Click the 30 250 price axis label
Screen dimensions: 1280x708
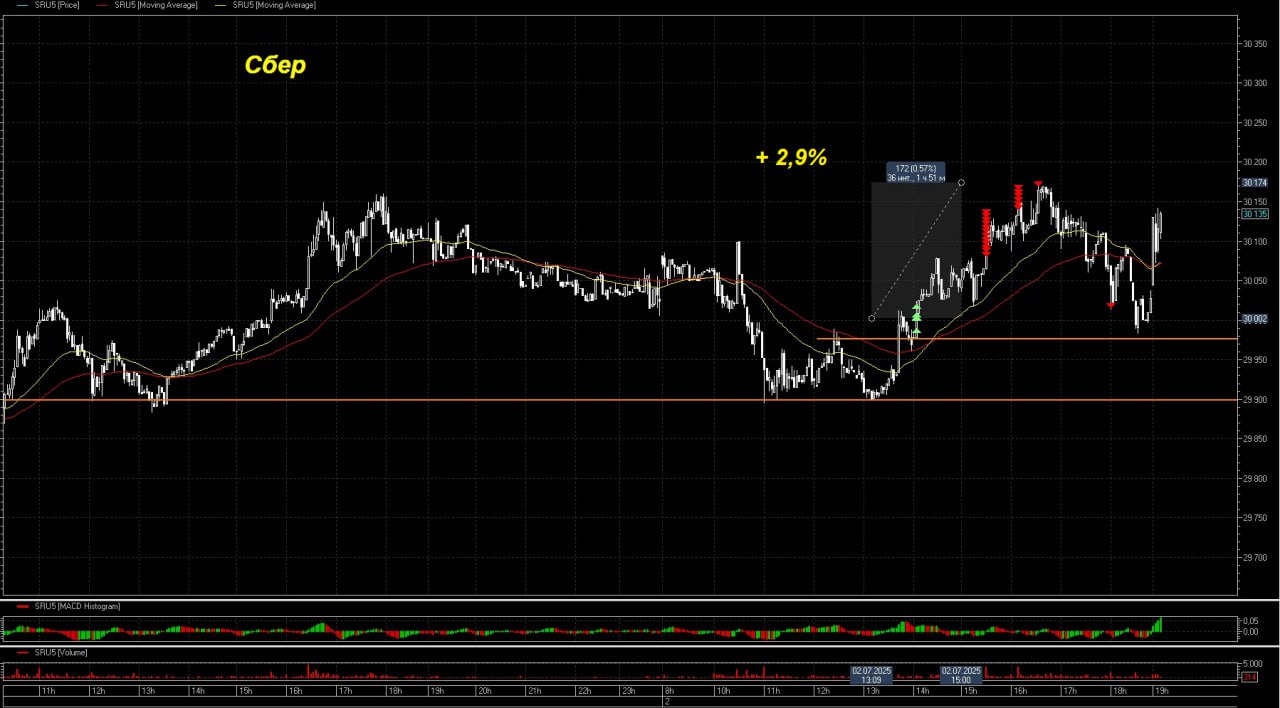click(1256, 123)
